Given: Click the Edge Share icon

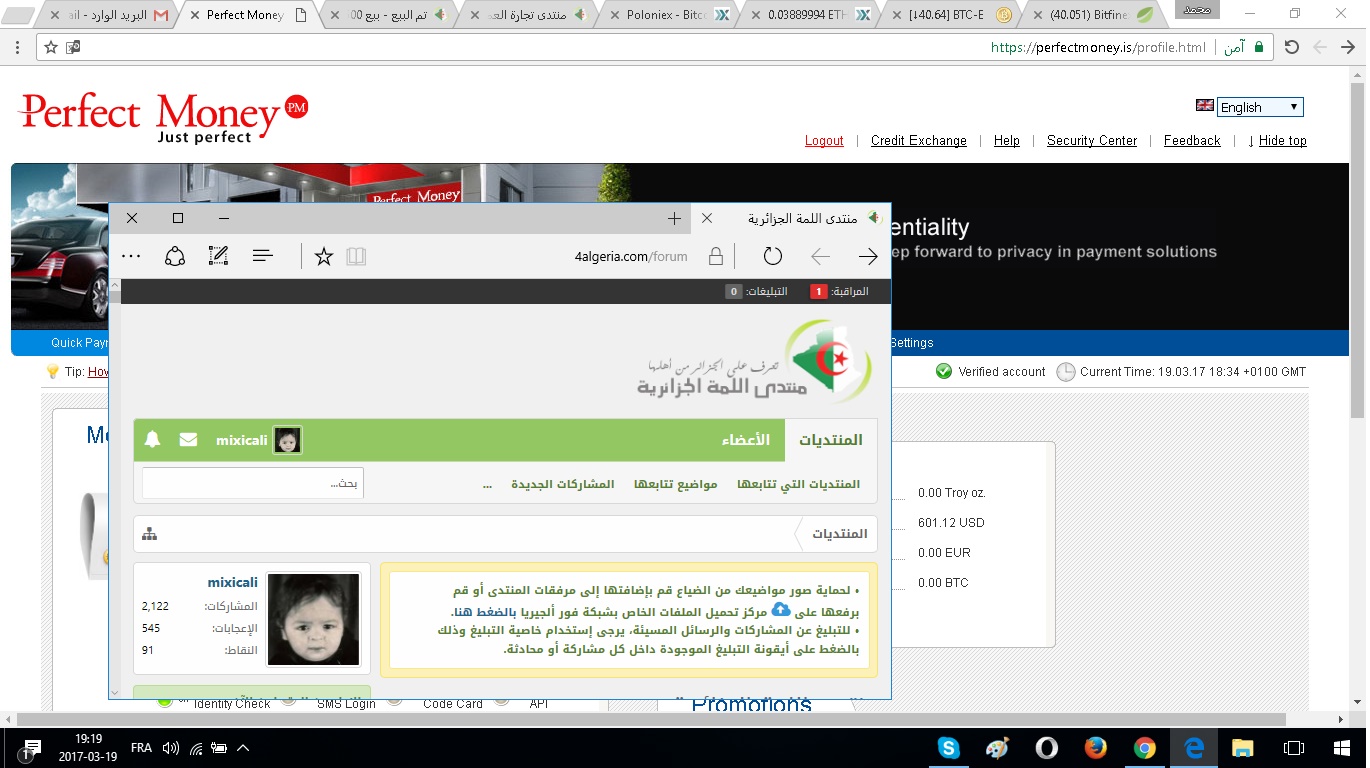Looking at the screenshot, I should click(175, 257).
